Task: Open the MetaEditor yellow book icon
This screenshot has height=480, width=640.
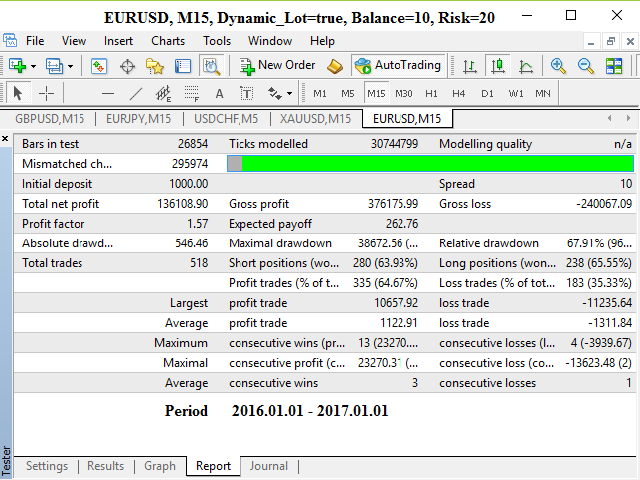Action: [335, 66]
